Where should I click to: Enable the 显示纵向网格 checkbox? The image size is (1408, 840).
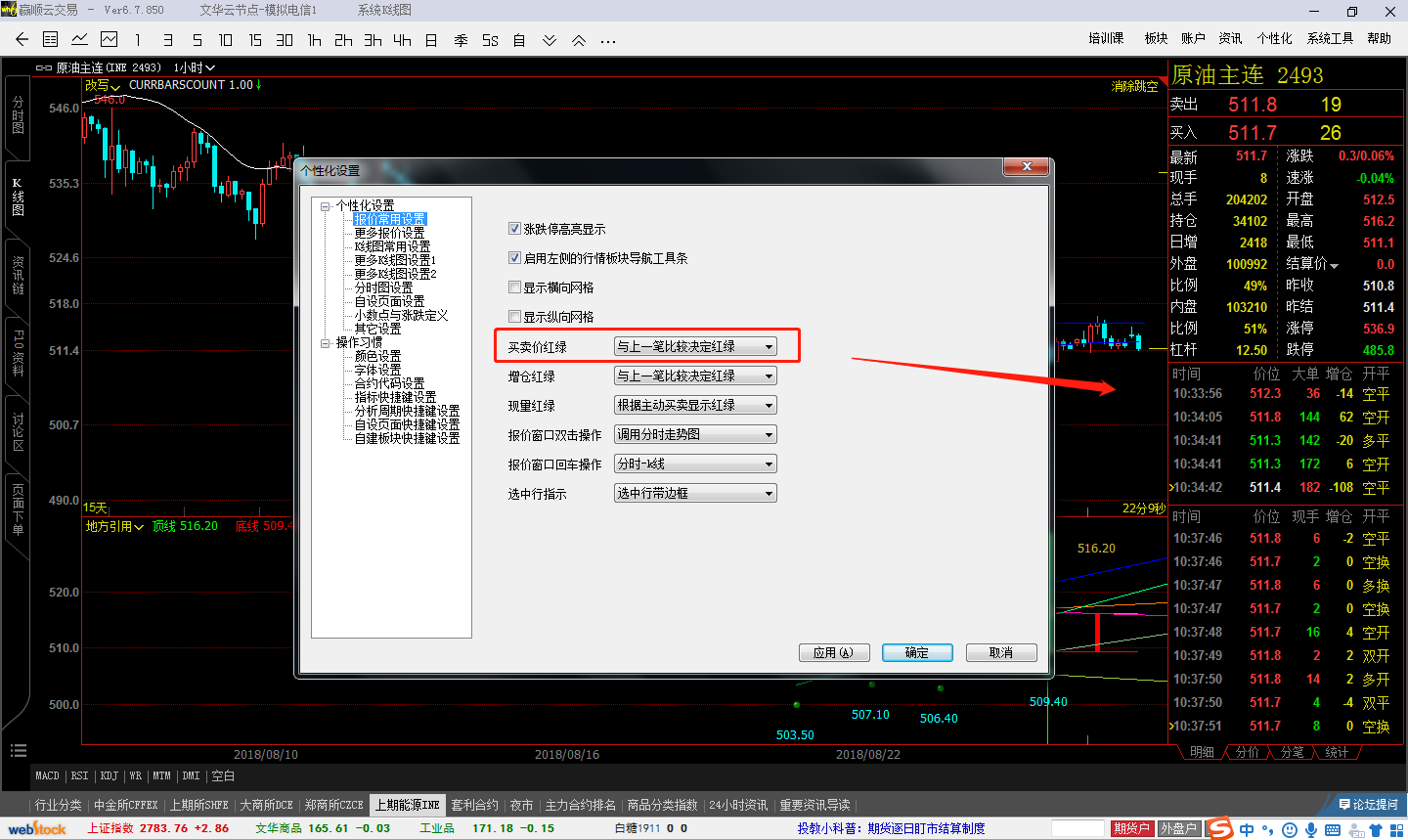pos(514,317)
